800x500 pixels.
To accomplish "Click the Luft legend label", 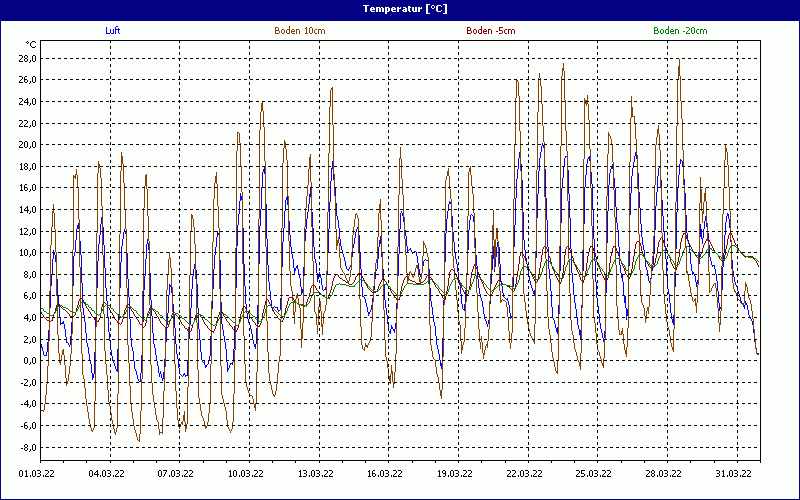I will (113, 31).
